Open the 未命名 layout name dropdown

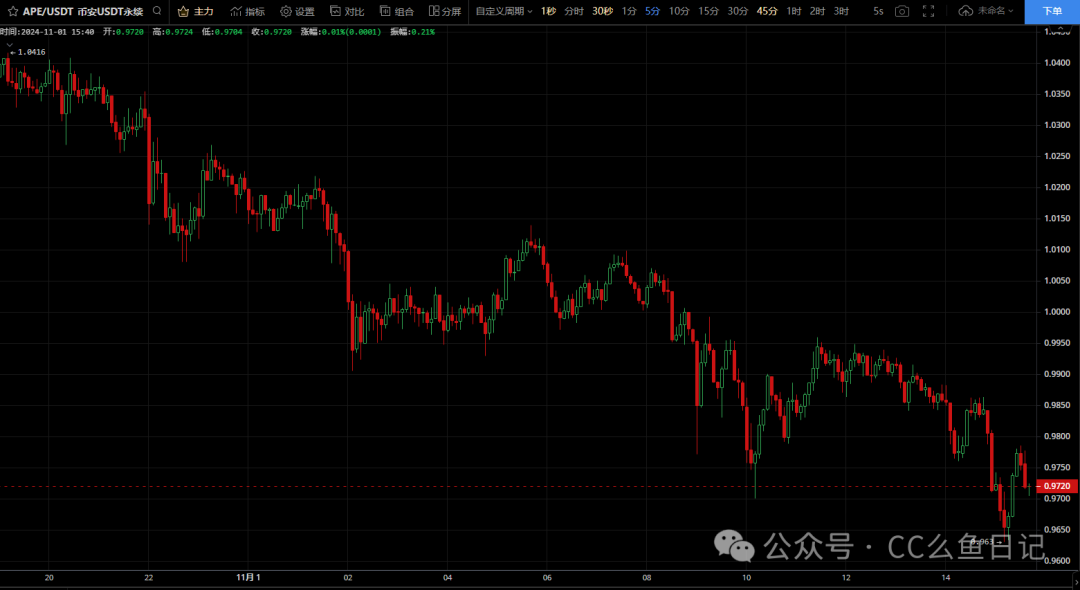pos(997,11)
